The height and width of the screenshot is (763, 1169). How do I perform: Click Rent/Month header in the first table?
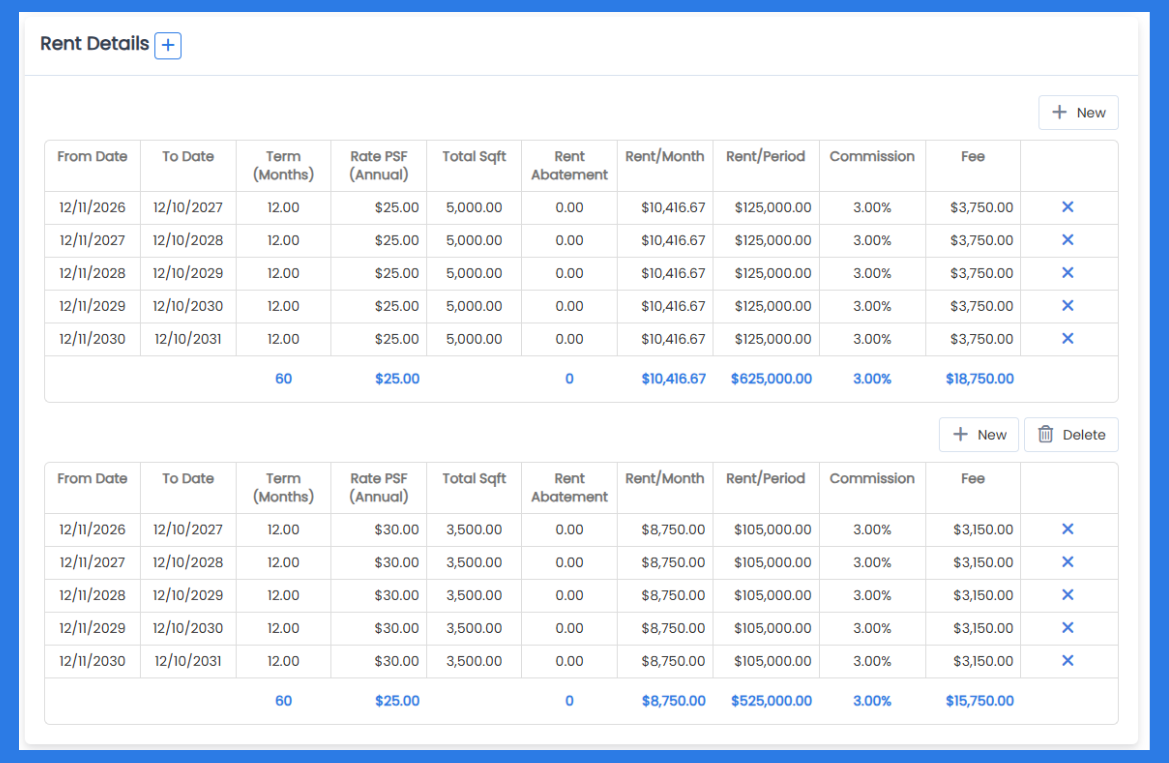coord(665,157)
